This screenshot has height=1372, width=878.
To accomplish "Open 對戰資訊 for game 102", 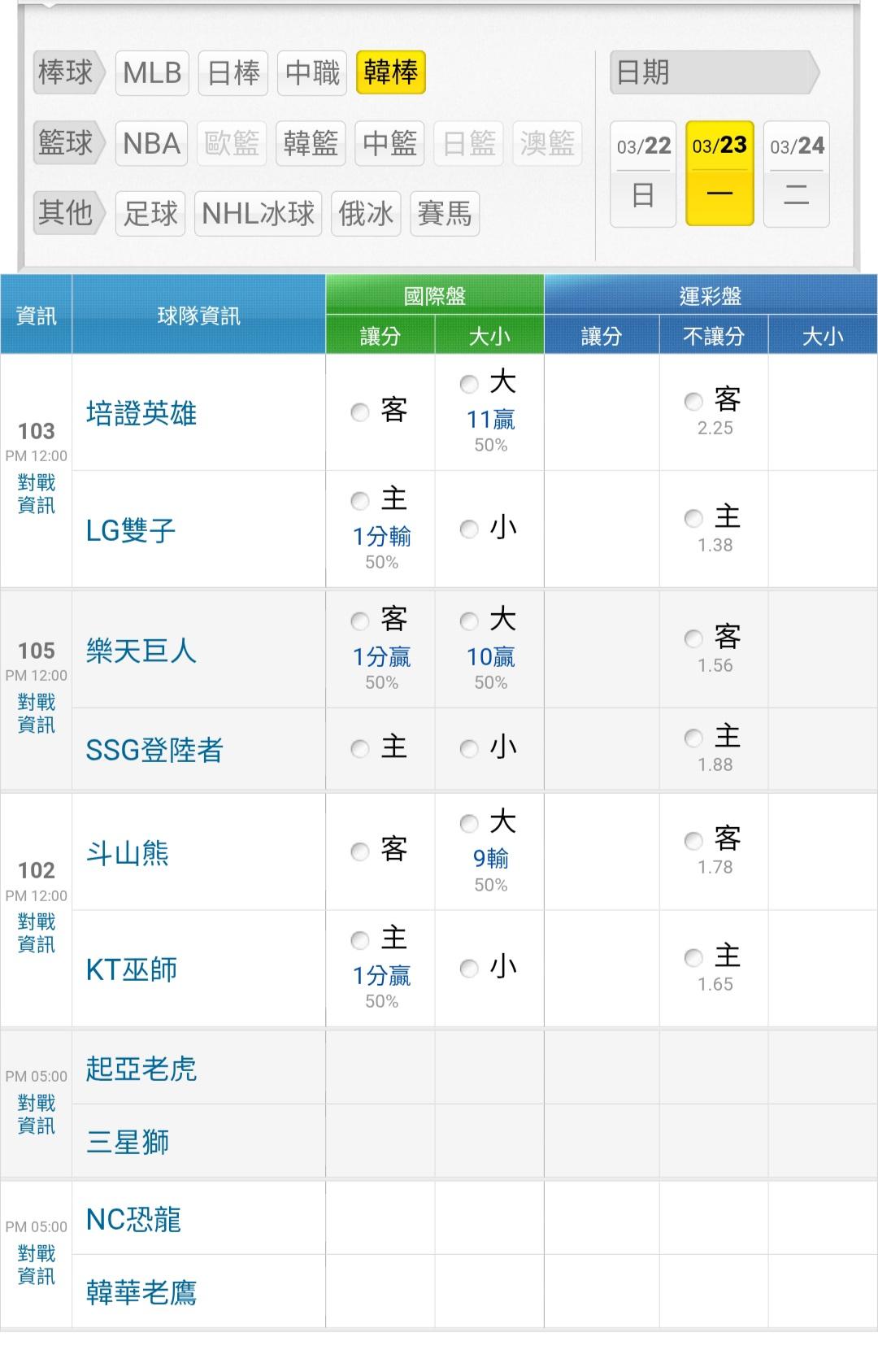I will pos(37,933).
